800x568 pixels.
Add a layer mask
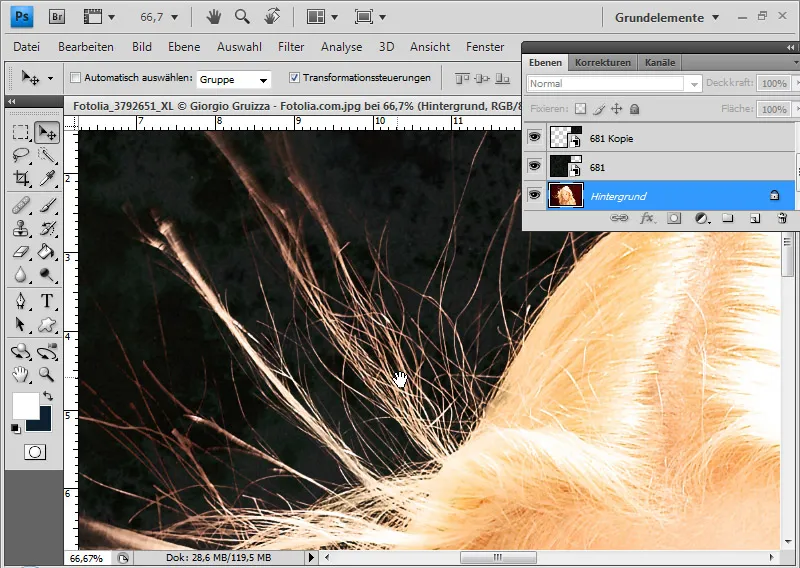coord(674,218)
